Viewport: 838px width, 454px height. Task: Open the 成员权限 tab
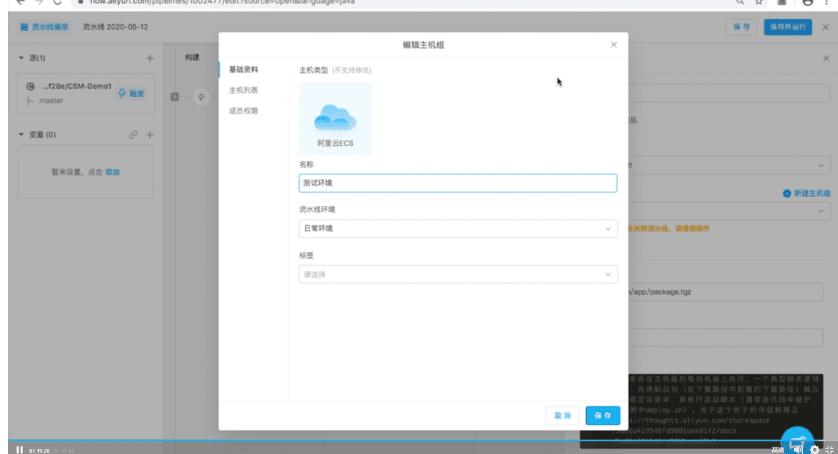(x=244, y=111)
